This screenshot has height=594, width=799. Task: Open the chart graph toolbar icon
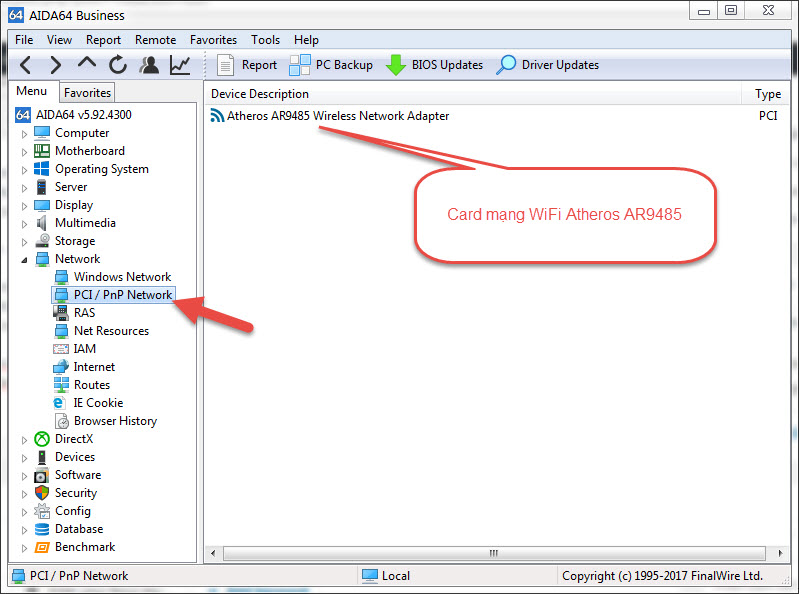tap(180, 65)
